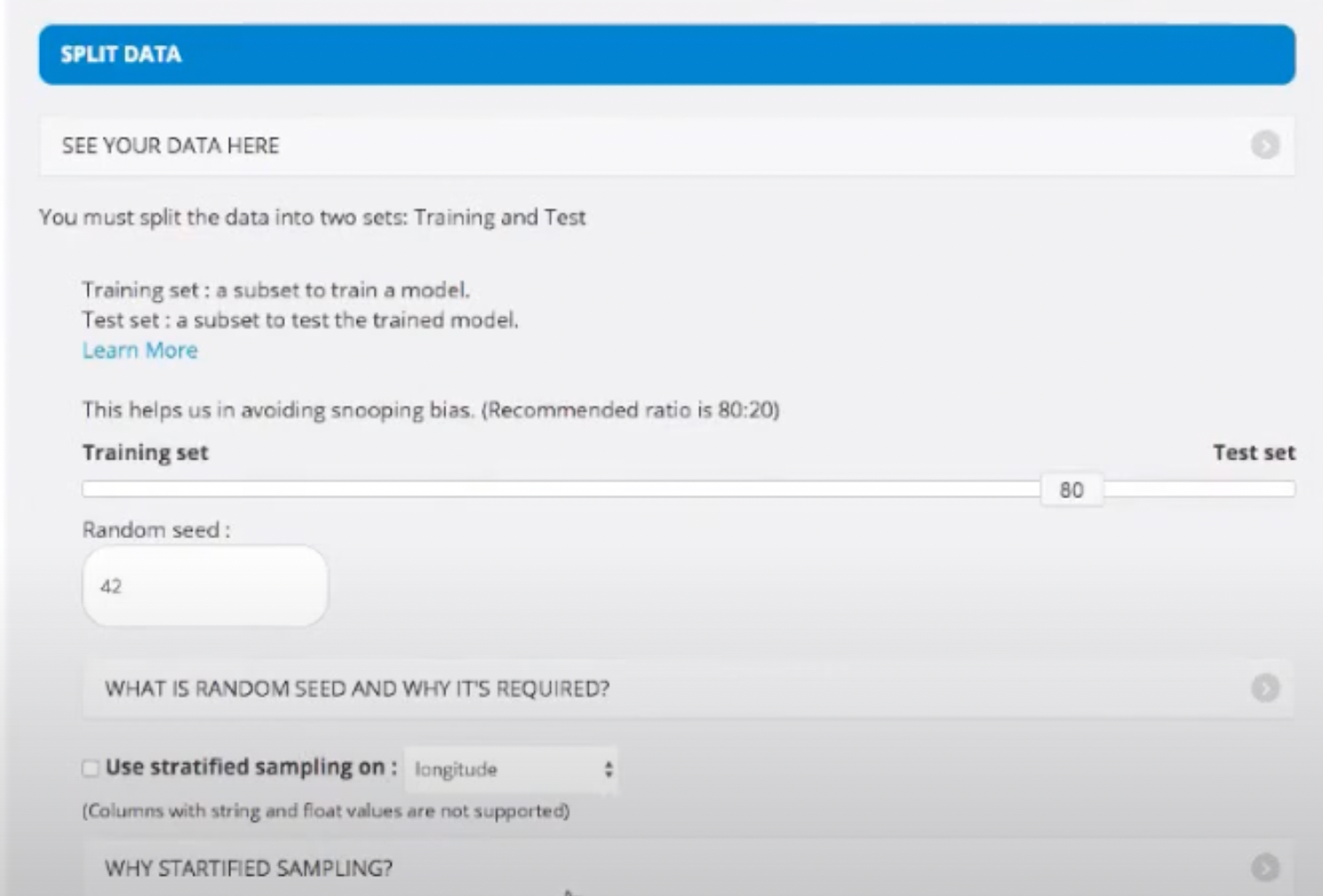Image resolution: width=1323 pixels, height=896 pixels.
Task: Click the arrow icon on the random seed explanation row
Action: click(x=1265, y=688)
